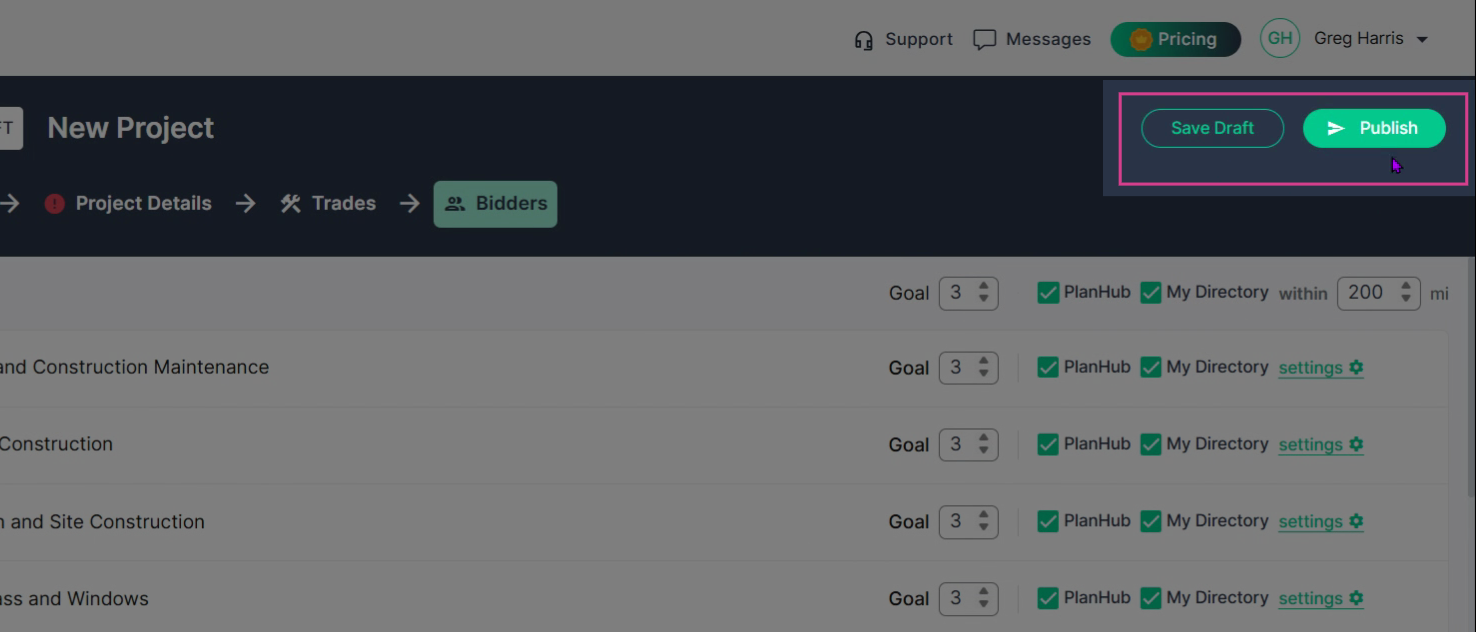
Task: Click the 200 miles distance input field
Action: (1378, 293)
